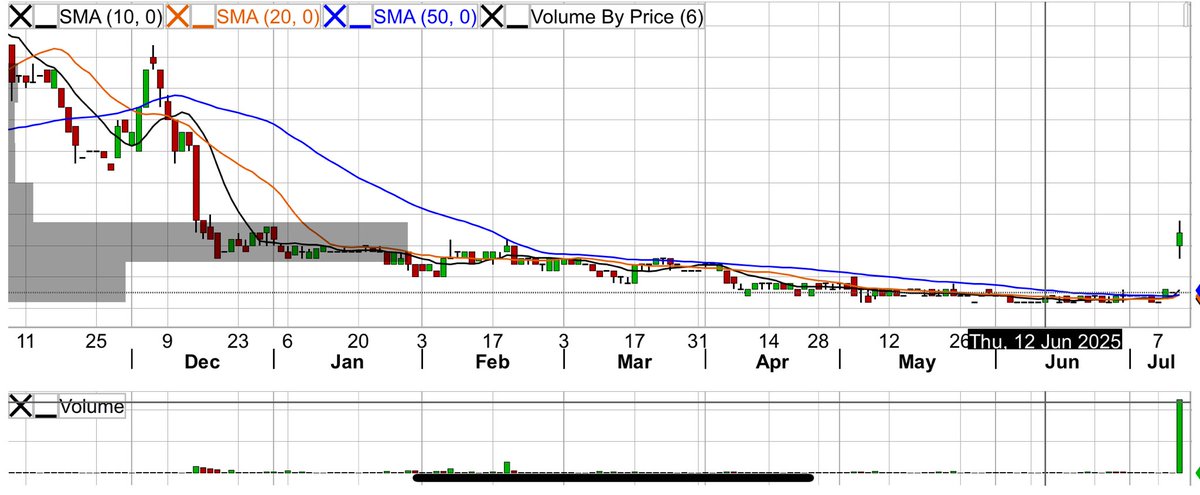1200x495 pixels.
Task: Click the black horizontal scrollbar under volume panel
Action: click(x=614, y=478)
